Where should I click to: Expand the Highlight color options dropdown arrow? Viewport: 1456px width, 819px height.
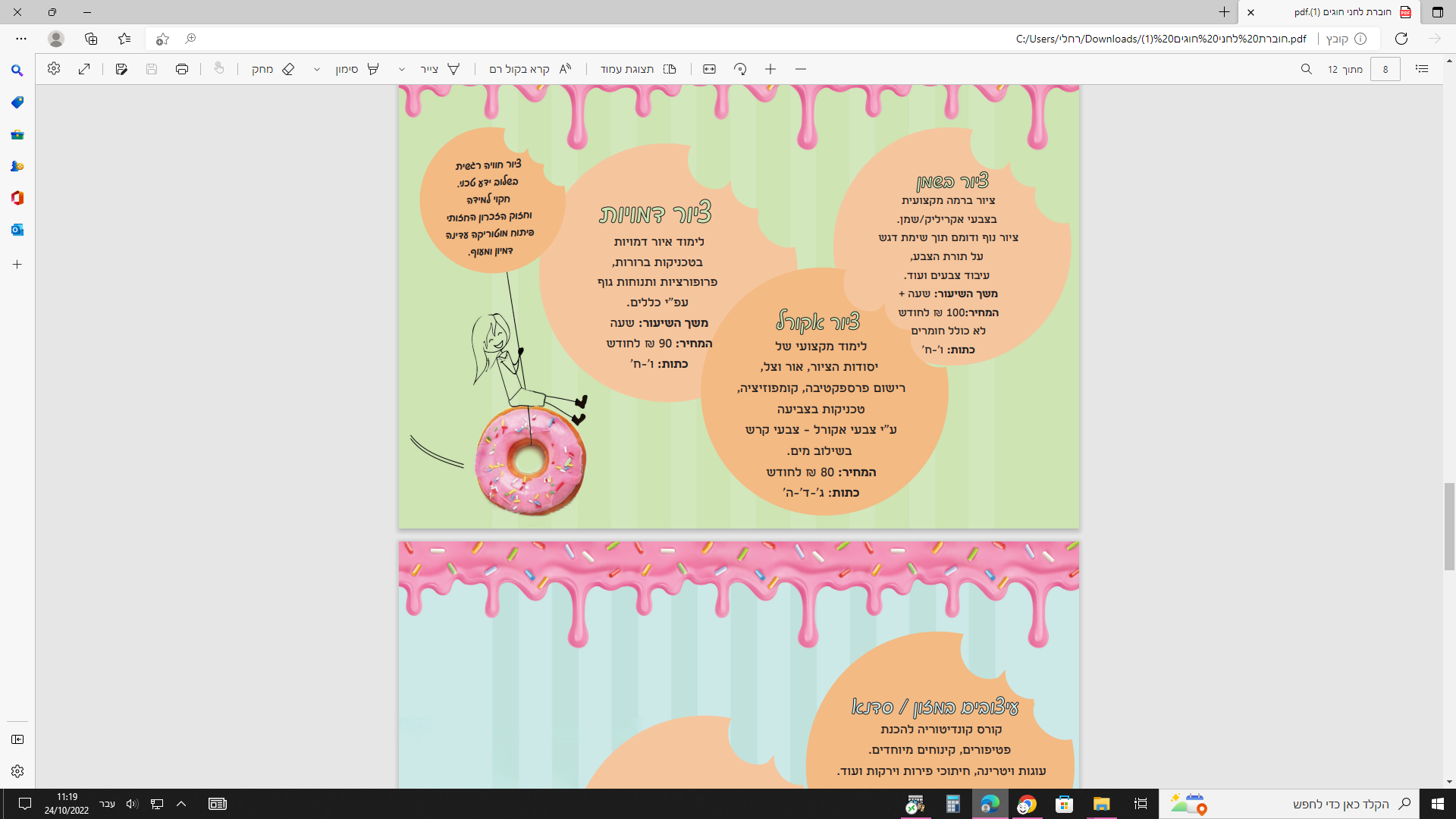317,69
